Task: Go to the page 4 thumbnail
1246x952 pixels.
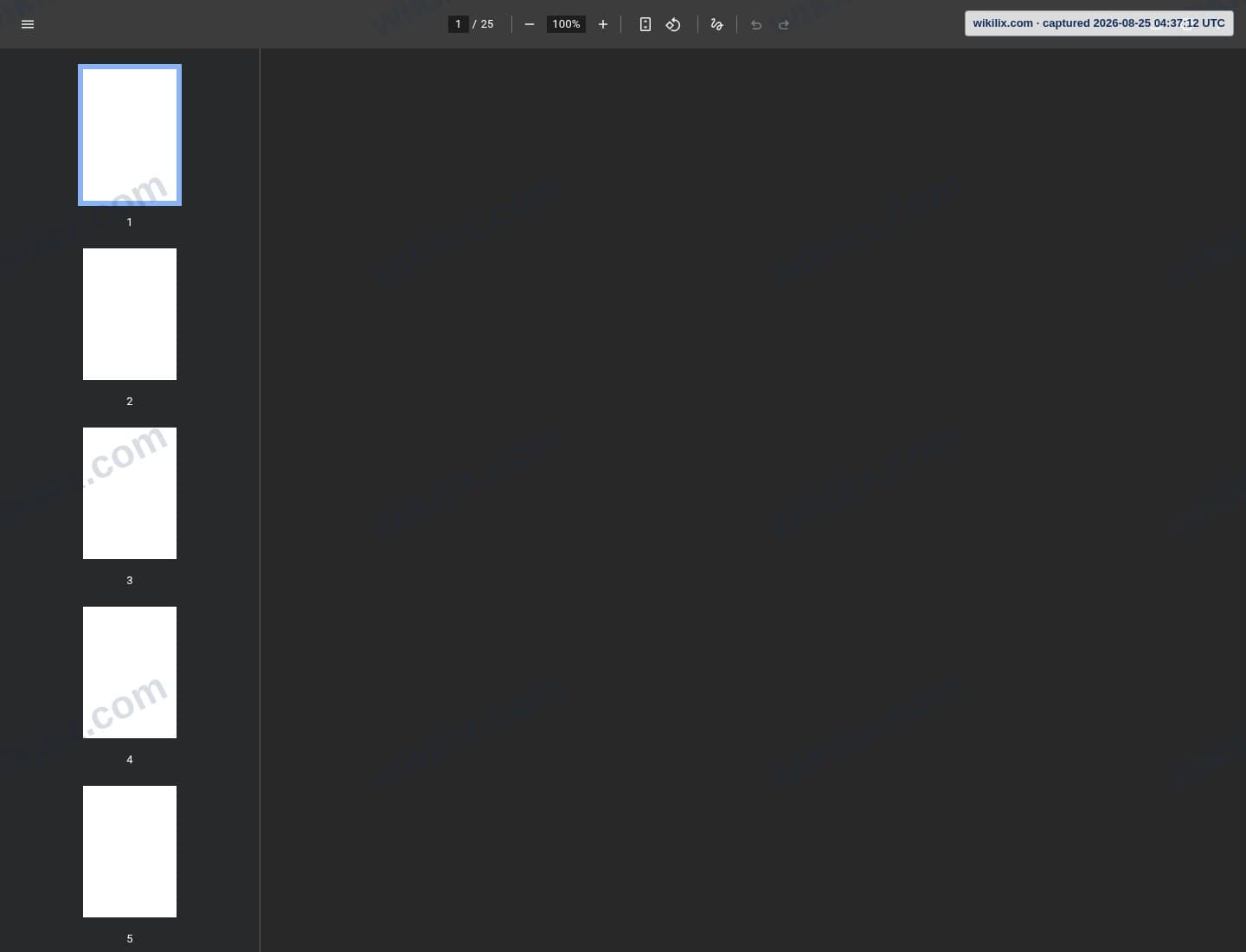Action: coord(130,672)
